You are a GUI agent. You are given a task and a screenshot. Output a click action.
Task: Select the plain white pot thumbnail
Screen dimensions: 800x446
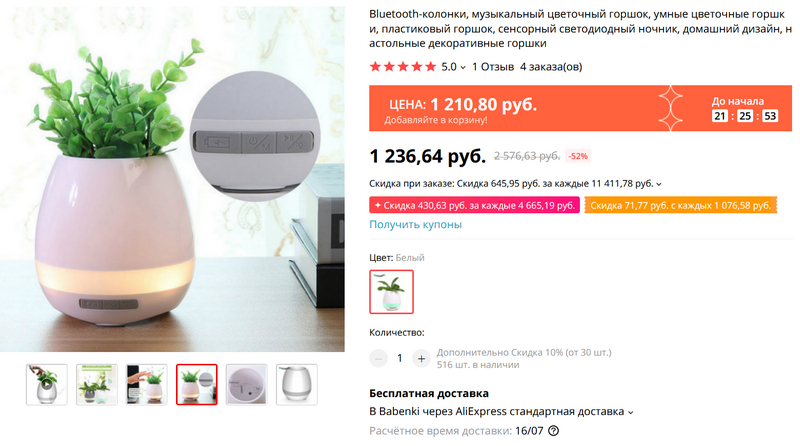pos(296,385)
